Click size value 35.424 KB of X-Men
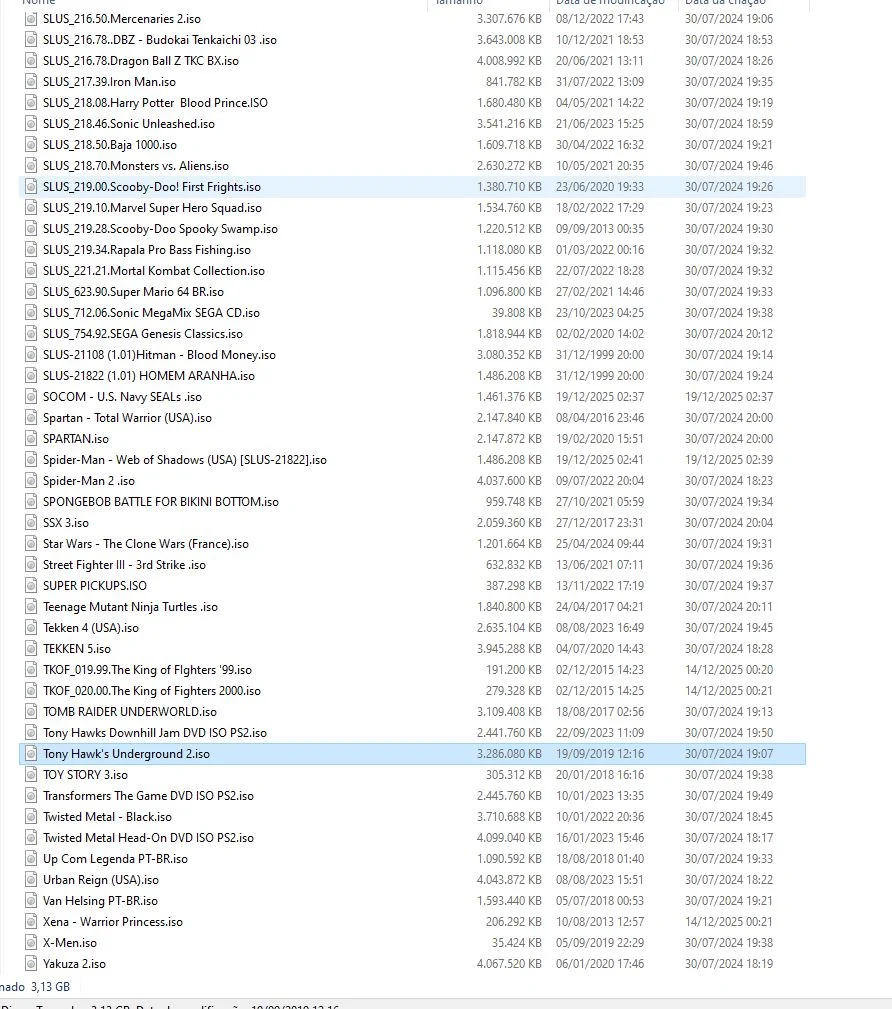This screenshot has width=892, height=1009. tap(517, 943)
